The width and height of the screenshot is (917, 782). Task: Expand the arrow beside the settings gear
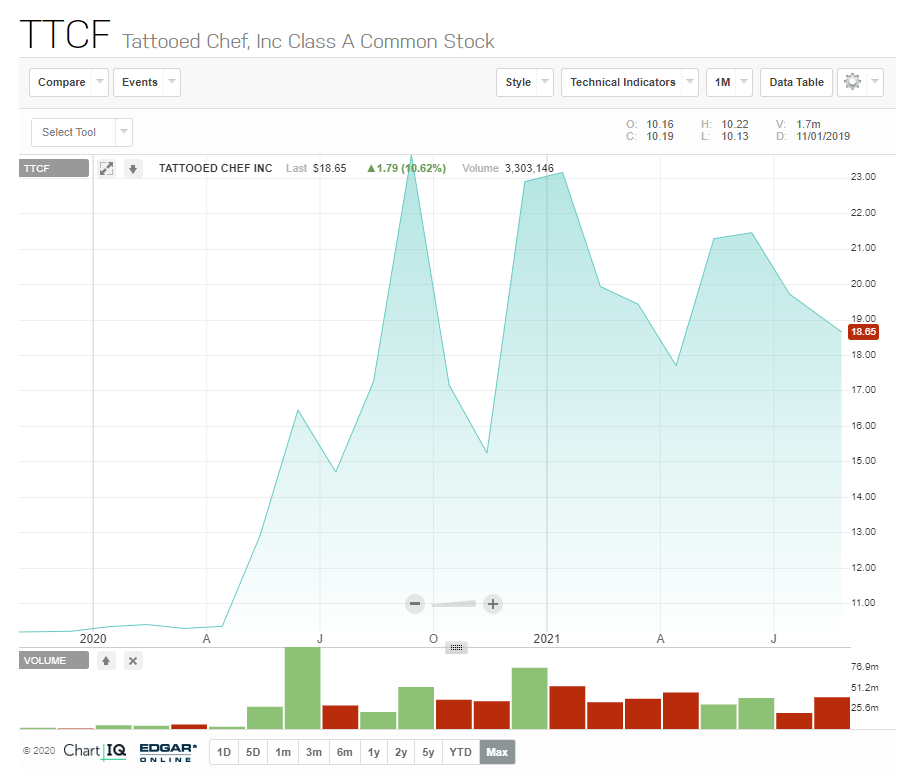(875, 82)
